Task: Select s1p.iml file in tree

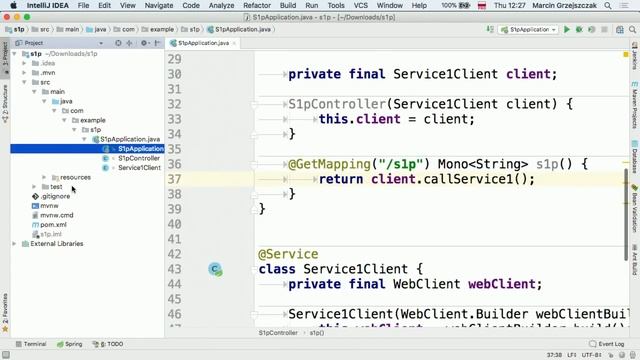Action: [x=51, y=234]
